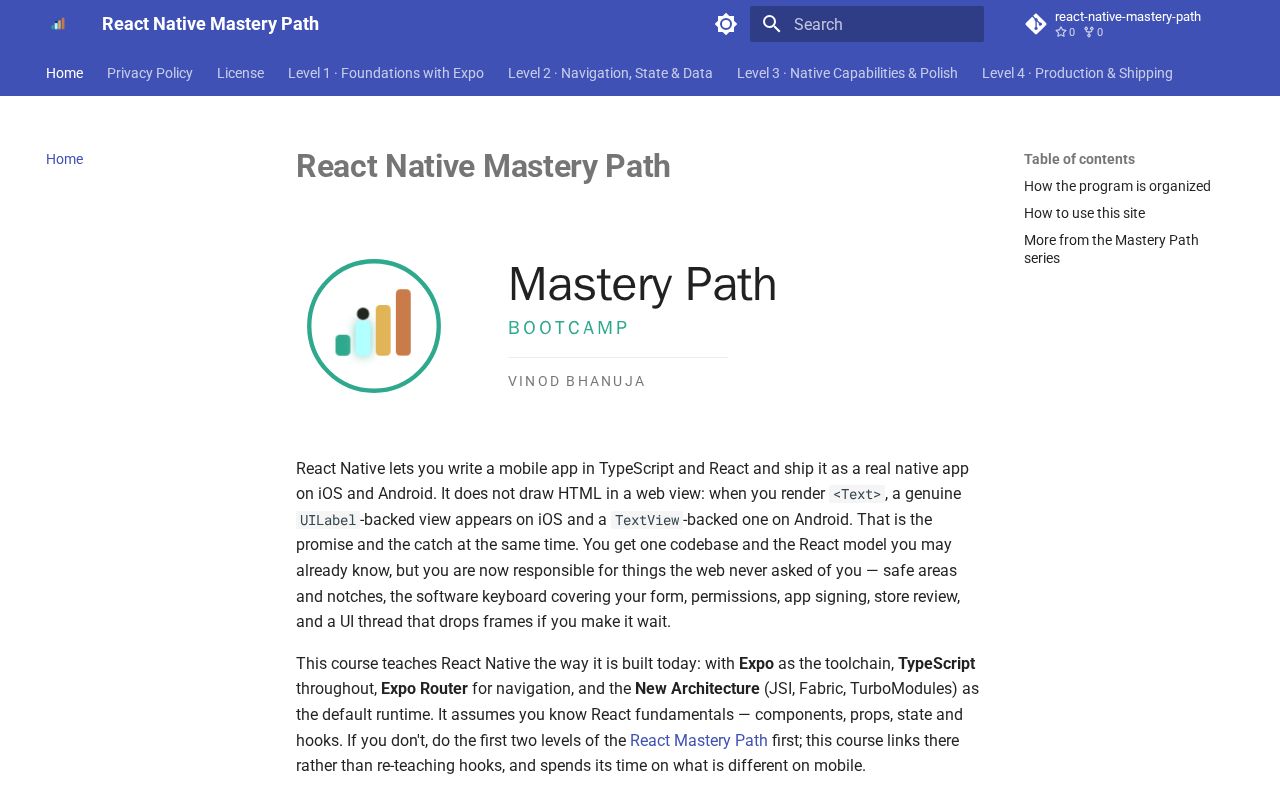1280x800 pixels.
Task: Open the Privacy Policy tab
Action: pos(150,73)
